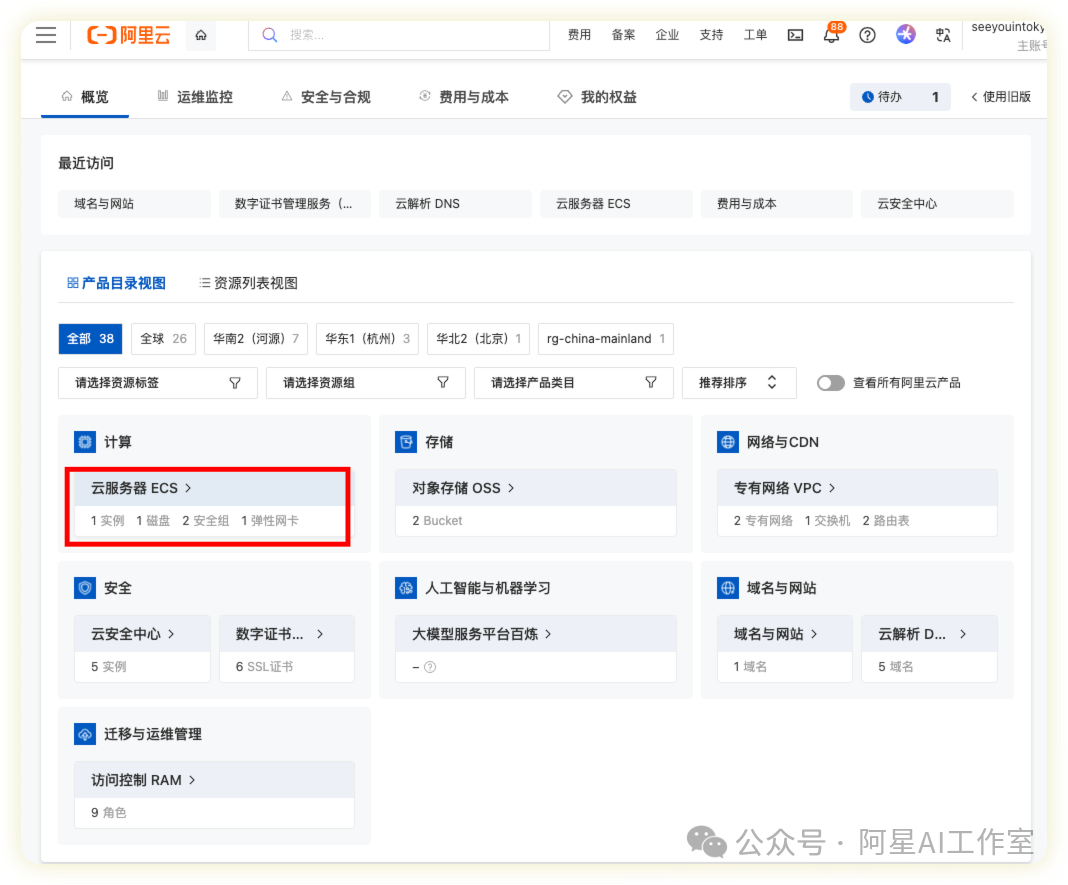The image size is (1068, 885).
Task: Switch to 运维监控 tab
Action: click(195, 97)
